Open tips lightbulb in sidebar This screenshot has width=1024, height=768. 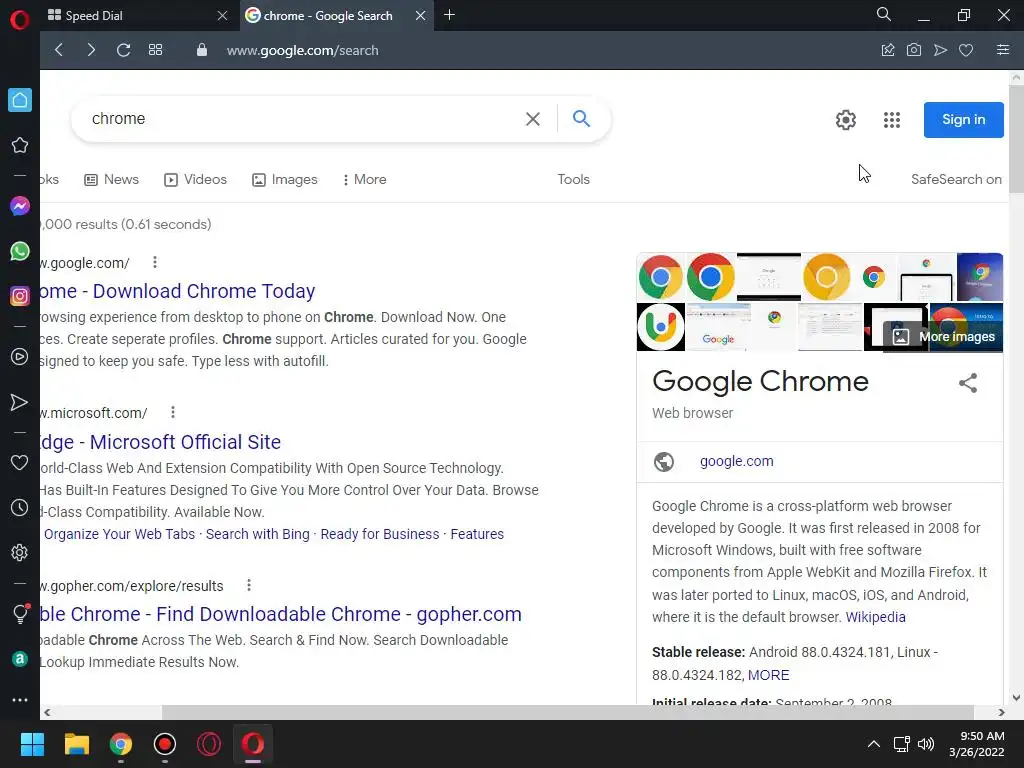point(20,613)
